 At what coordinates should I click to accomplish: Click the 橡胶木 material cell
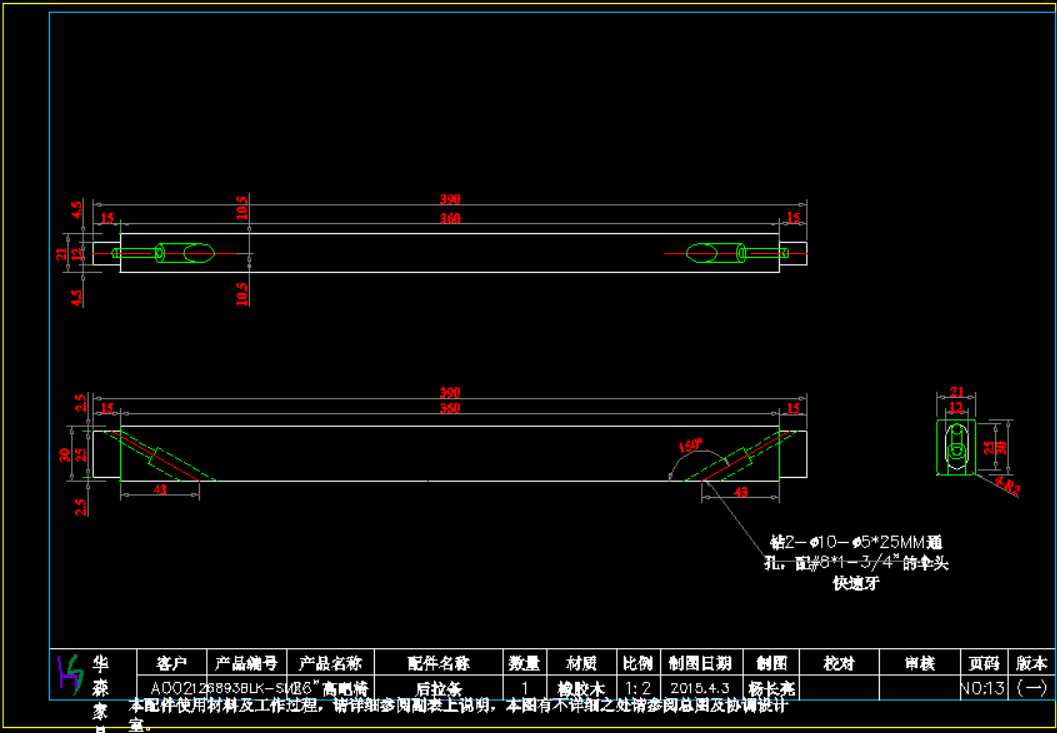581,689
